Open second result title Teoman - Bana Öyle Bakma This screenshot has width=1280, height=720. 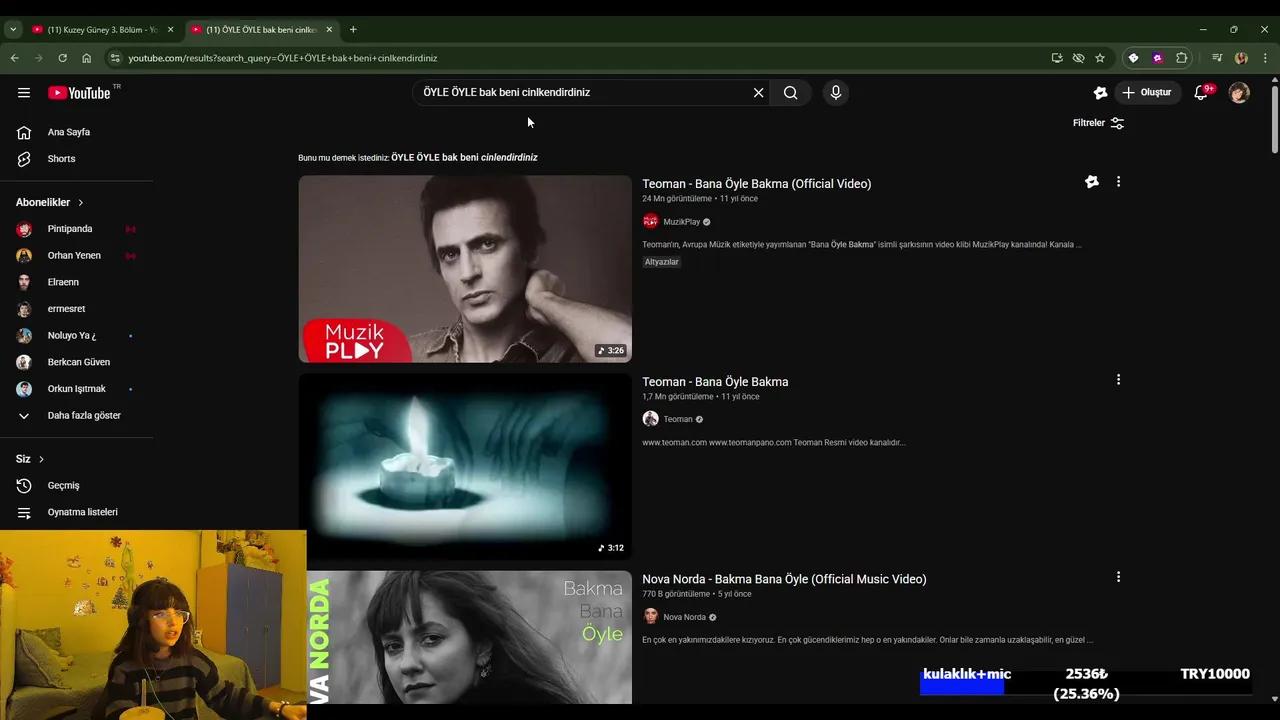pyautogui.click(x=715, y=382)
